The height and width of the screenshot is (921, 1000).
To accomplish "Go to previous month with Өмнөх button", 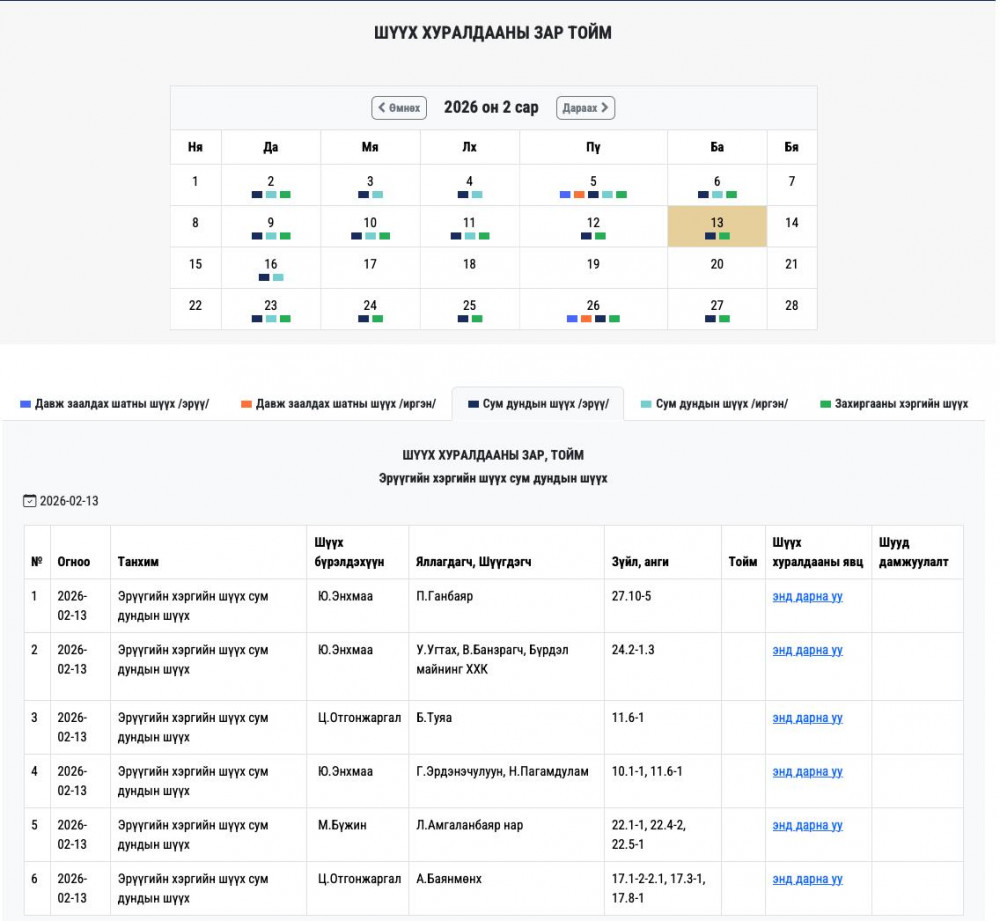I will (399, 108).
